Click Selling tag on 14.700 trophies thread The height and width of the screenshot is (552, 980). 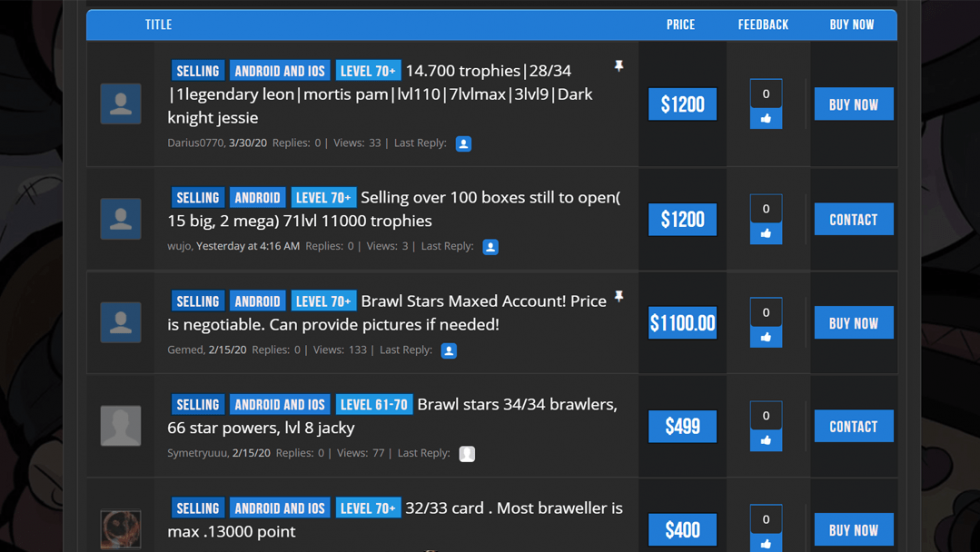coord(198,71)
